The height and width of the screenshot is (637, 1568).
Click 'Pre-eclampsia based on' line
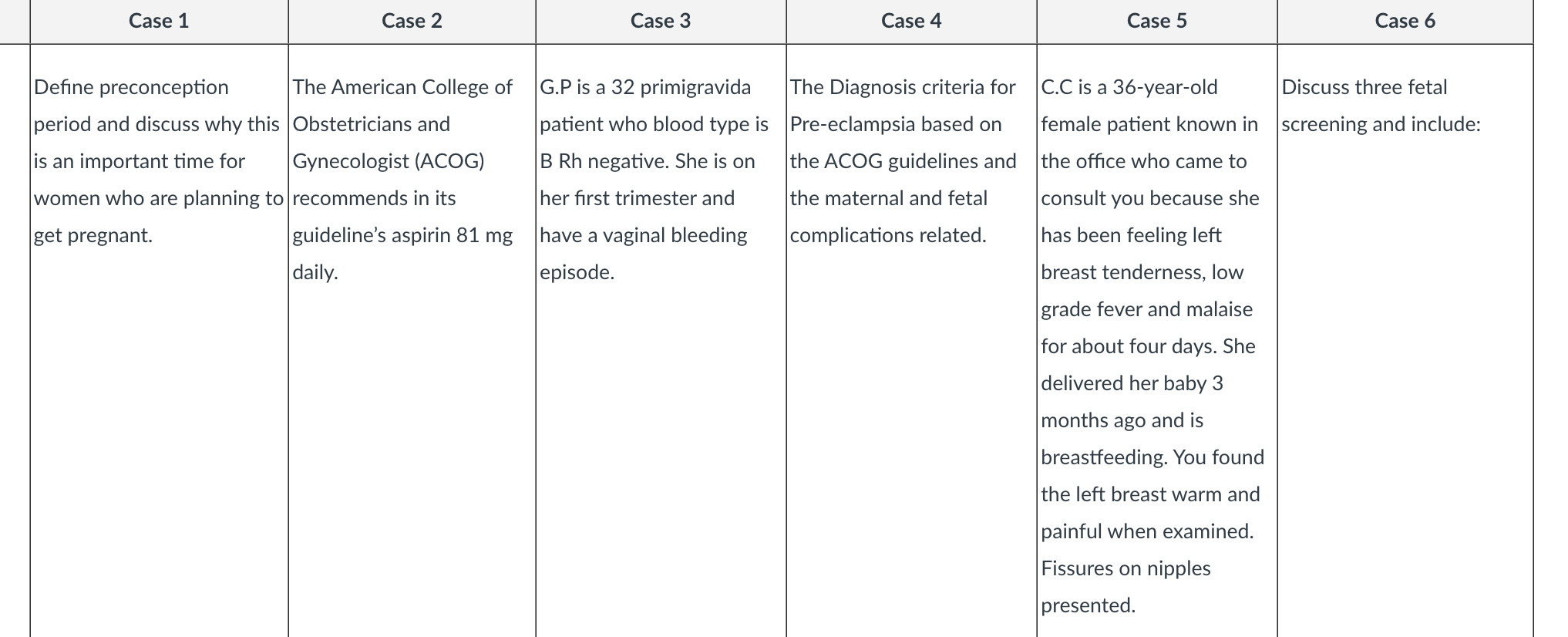click(896, 124)
